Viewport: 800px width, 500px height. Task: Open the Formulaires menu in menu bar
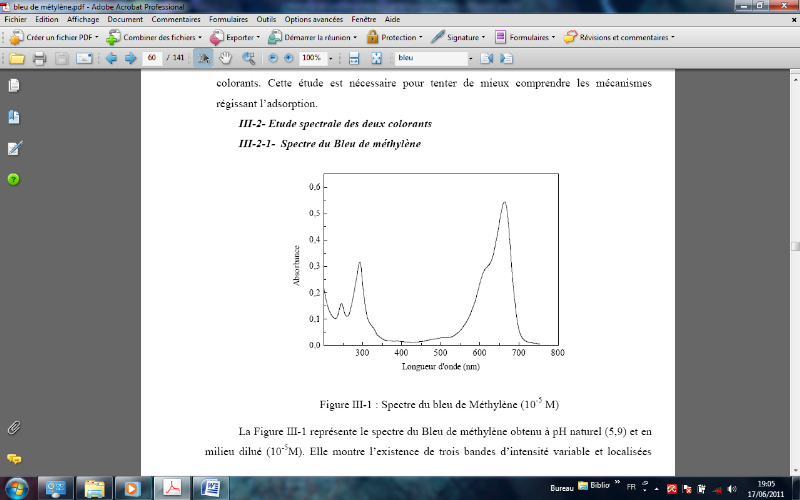[x=229, y=19]
